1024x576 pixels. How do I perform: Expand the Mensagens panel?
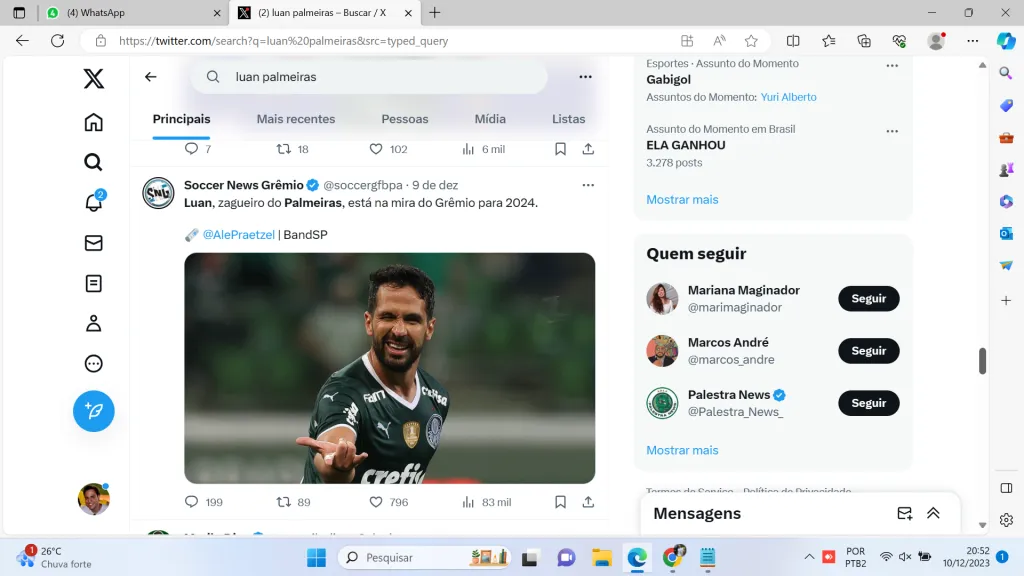(933, 513)
